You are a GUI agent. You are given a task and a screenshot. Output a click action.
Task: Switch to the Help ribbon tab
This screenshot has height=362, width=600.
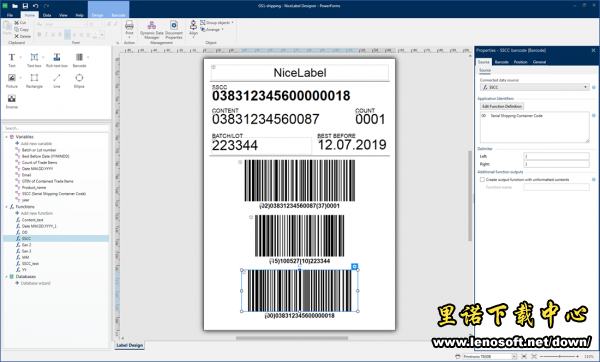click(x=79, y=15)
